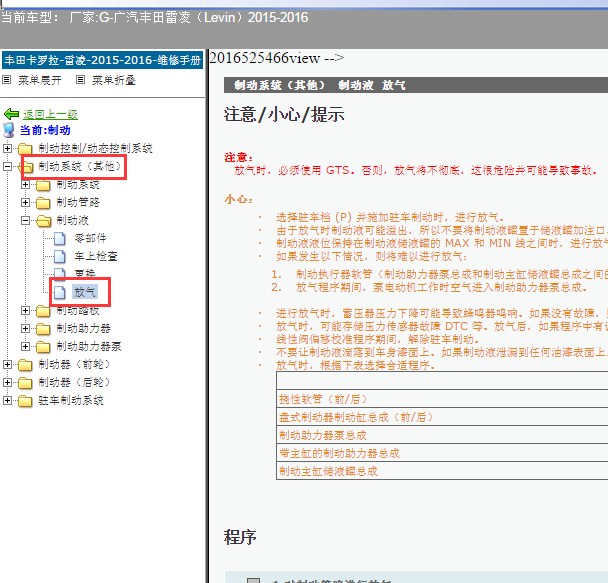Expand the 制动管路 node
The width and height of the screenshot is (608, 583).
[x=25, y=202]
